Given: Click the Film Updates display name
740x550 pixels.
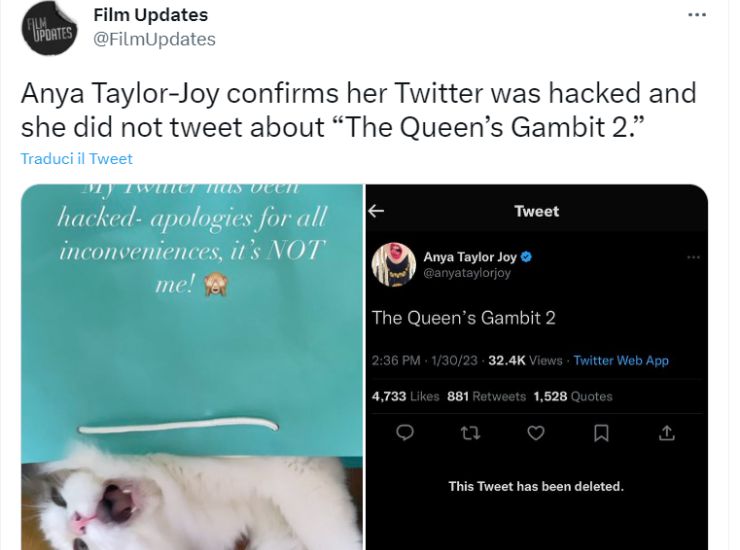Looking at the screenshot, I should coord(150,15).
